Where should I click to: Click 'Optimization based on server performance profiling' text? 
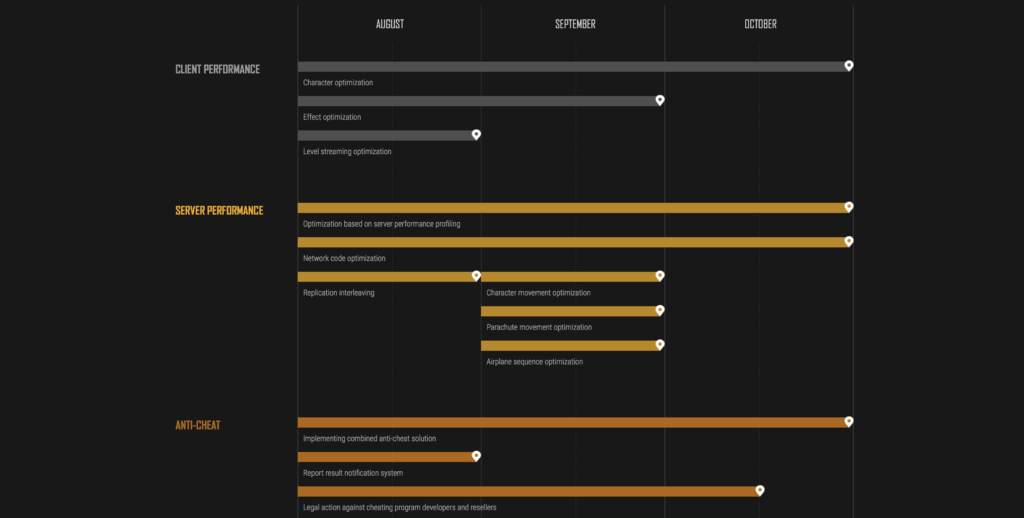382,224
